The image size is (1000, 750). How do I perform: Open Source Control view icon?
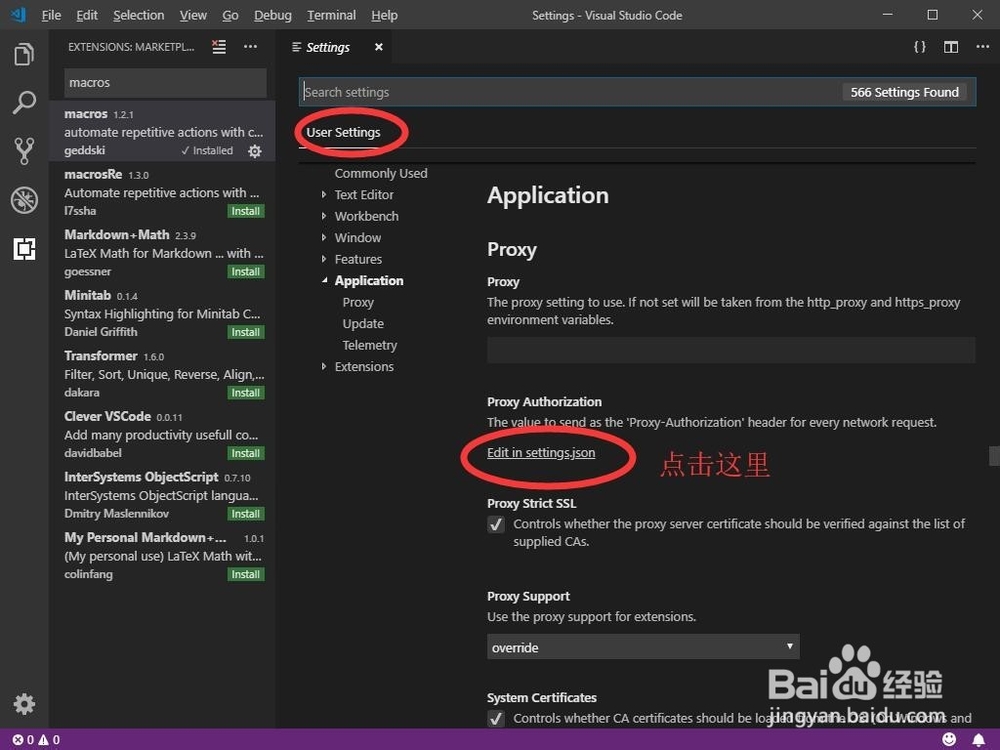24,151
